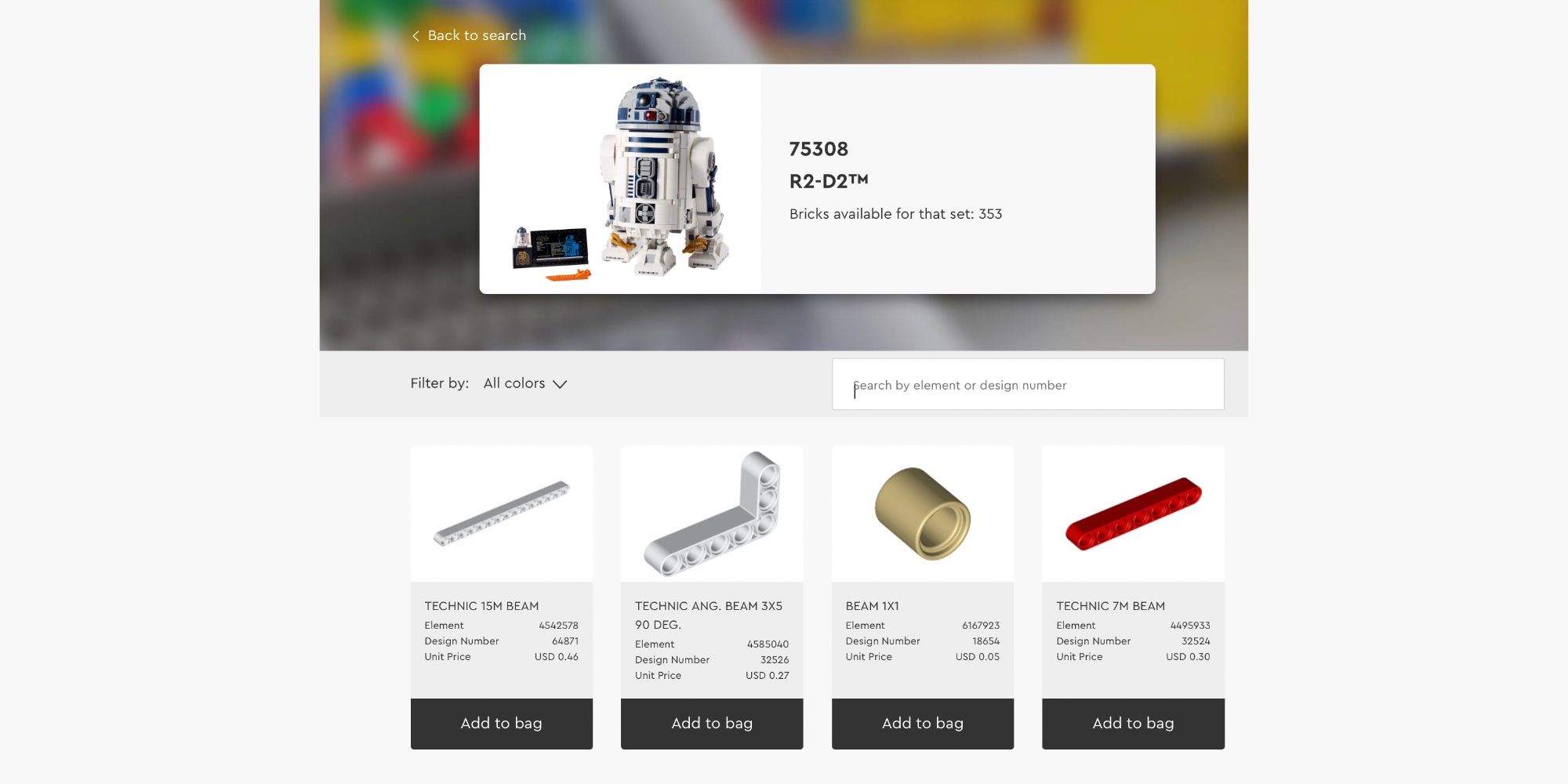Select the TECHNIC 7M BEAM title
The width and height of the screenshot is (1568, 784).
coord(1110,606)
